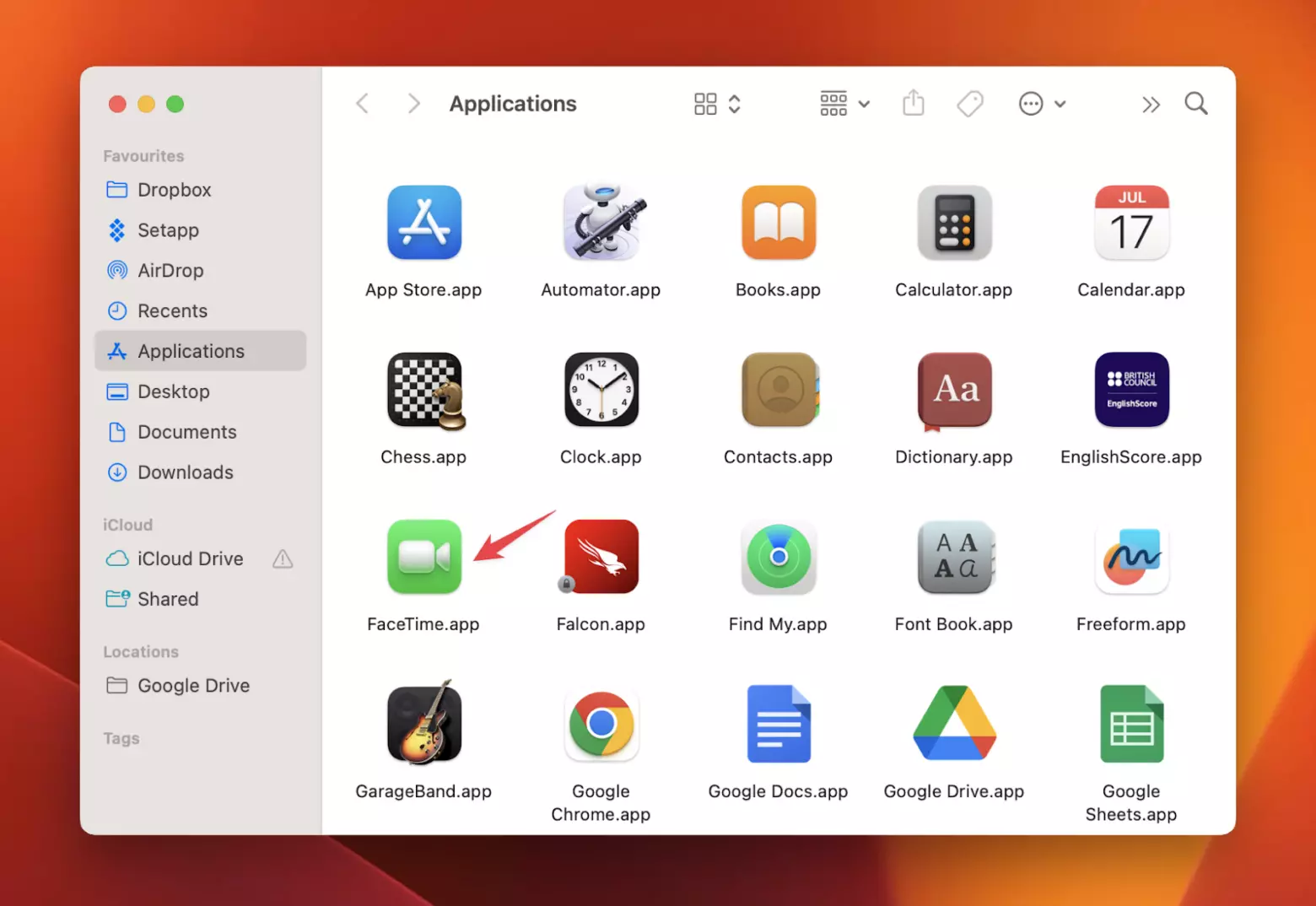Select the Find My app icon
The image size is (1316, 906).
779,557
